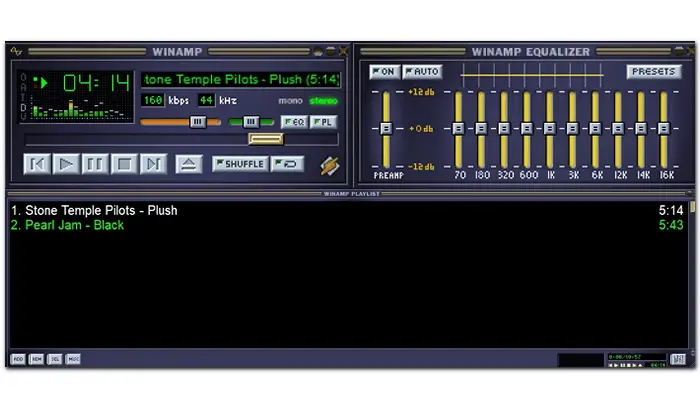
Task: Start playback with the large Play button
Action: pyautogui.click(x=66, y=164)
